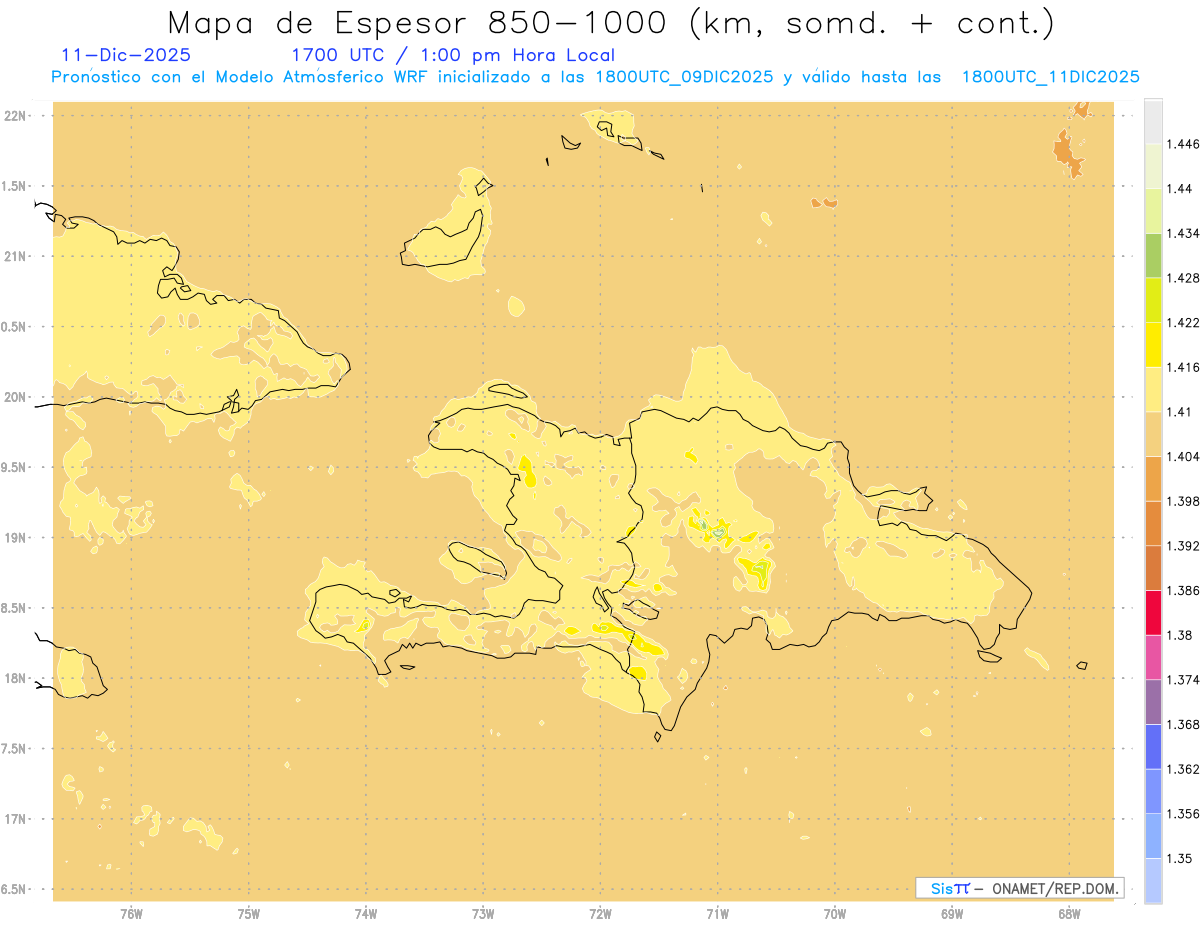Click the 1.362 value on the color scale
1200x927 pixels.
[1184, 769]
